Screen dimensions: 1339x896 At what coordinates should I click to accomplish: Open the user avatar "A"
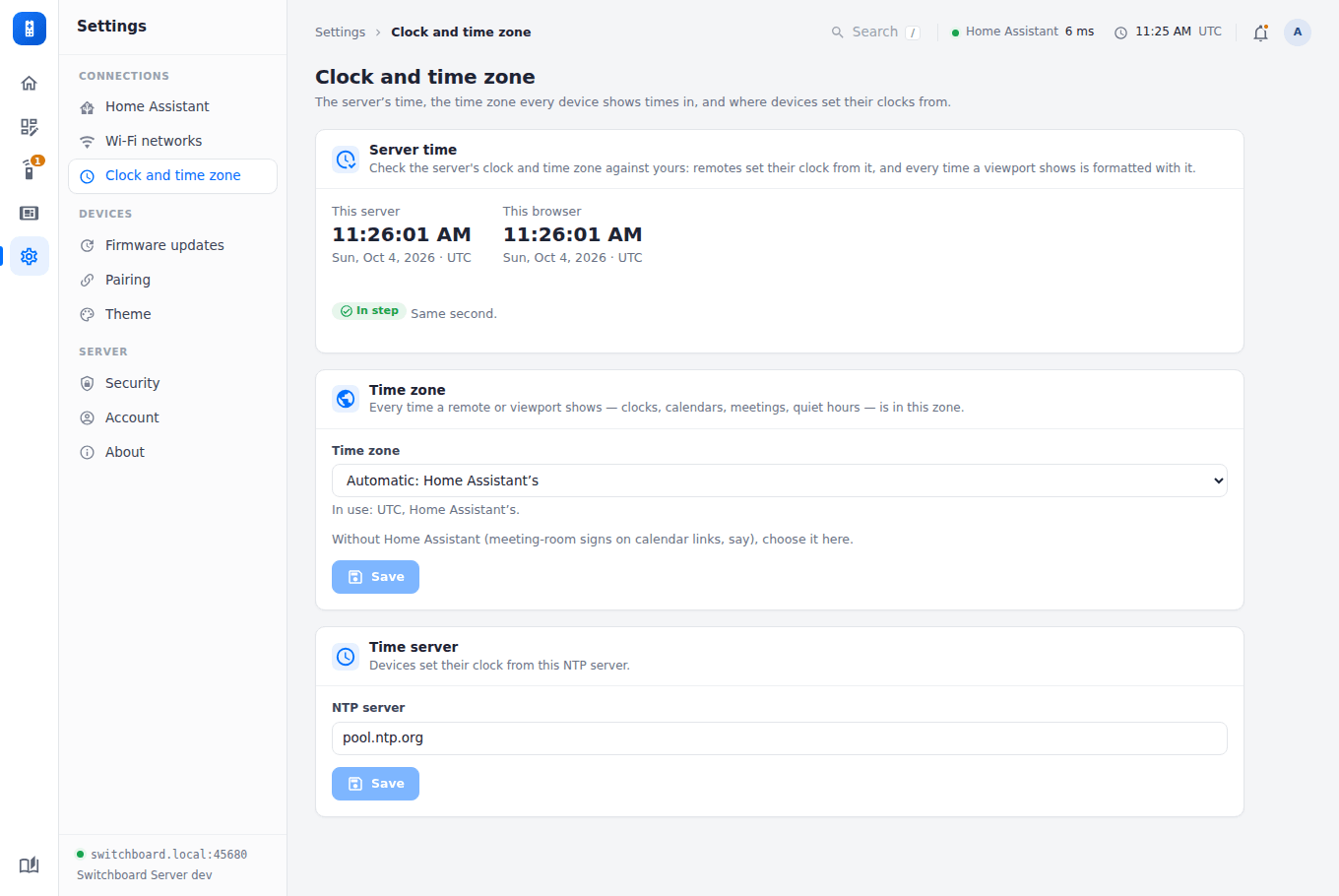tap(1298, 32)
